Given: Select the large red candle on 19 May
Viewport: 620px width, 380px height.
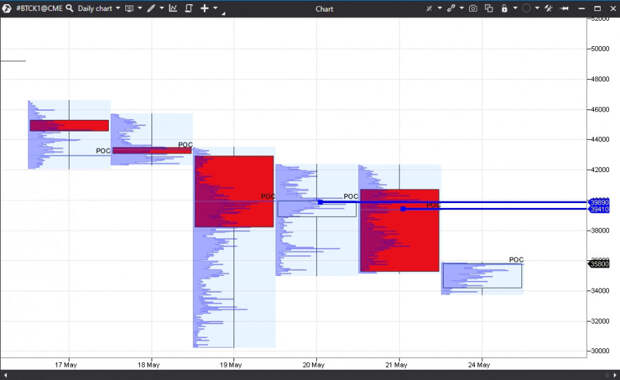Looking at the screenshot, I should [234, 191].
